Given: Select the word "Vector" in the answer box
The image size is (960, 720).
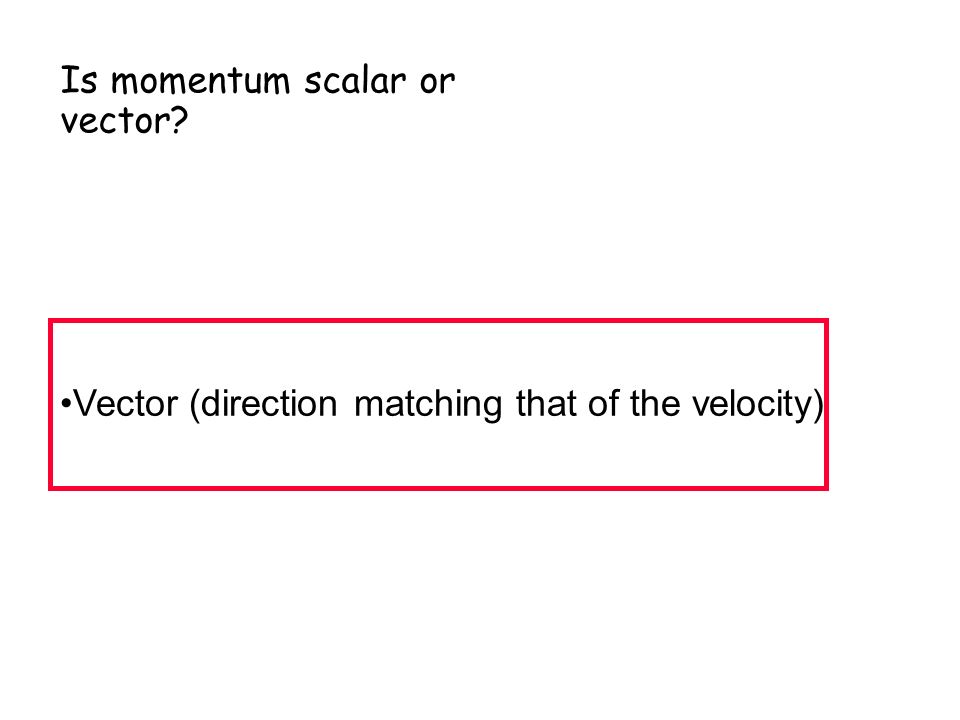Looking at the screenshot, I should point(126,404).
